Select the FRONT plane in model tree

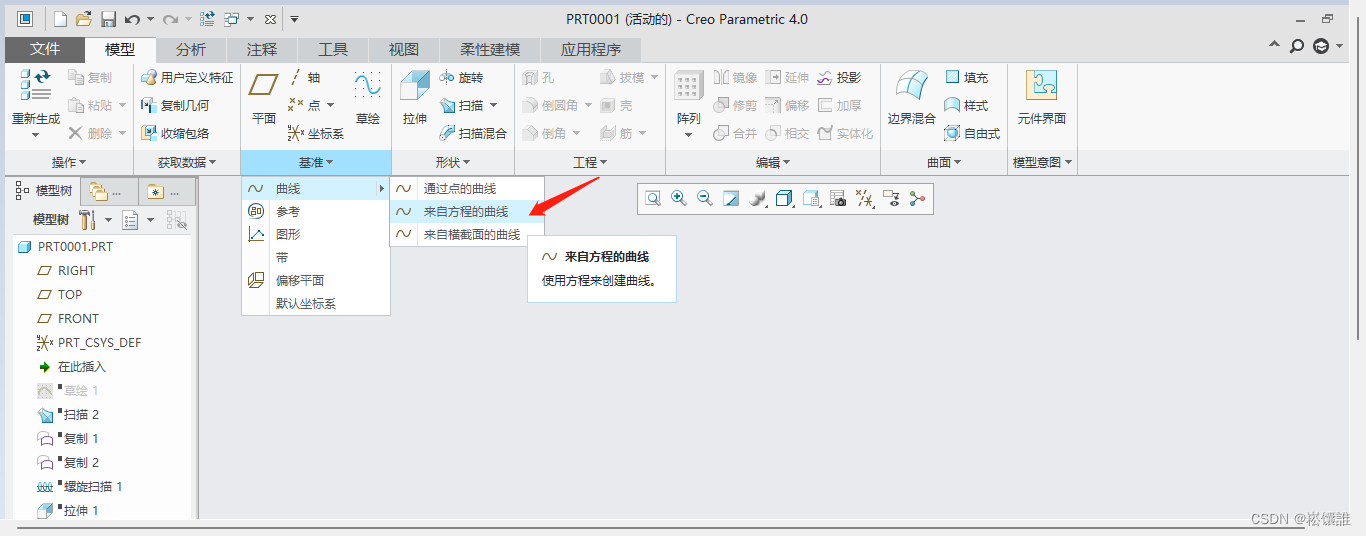tap(78, 319)
